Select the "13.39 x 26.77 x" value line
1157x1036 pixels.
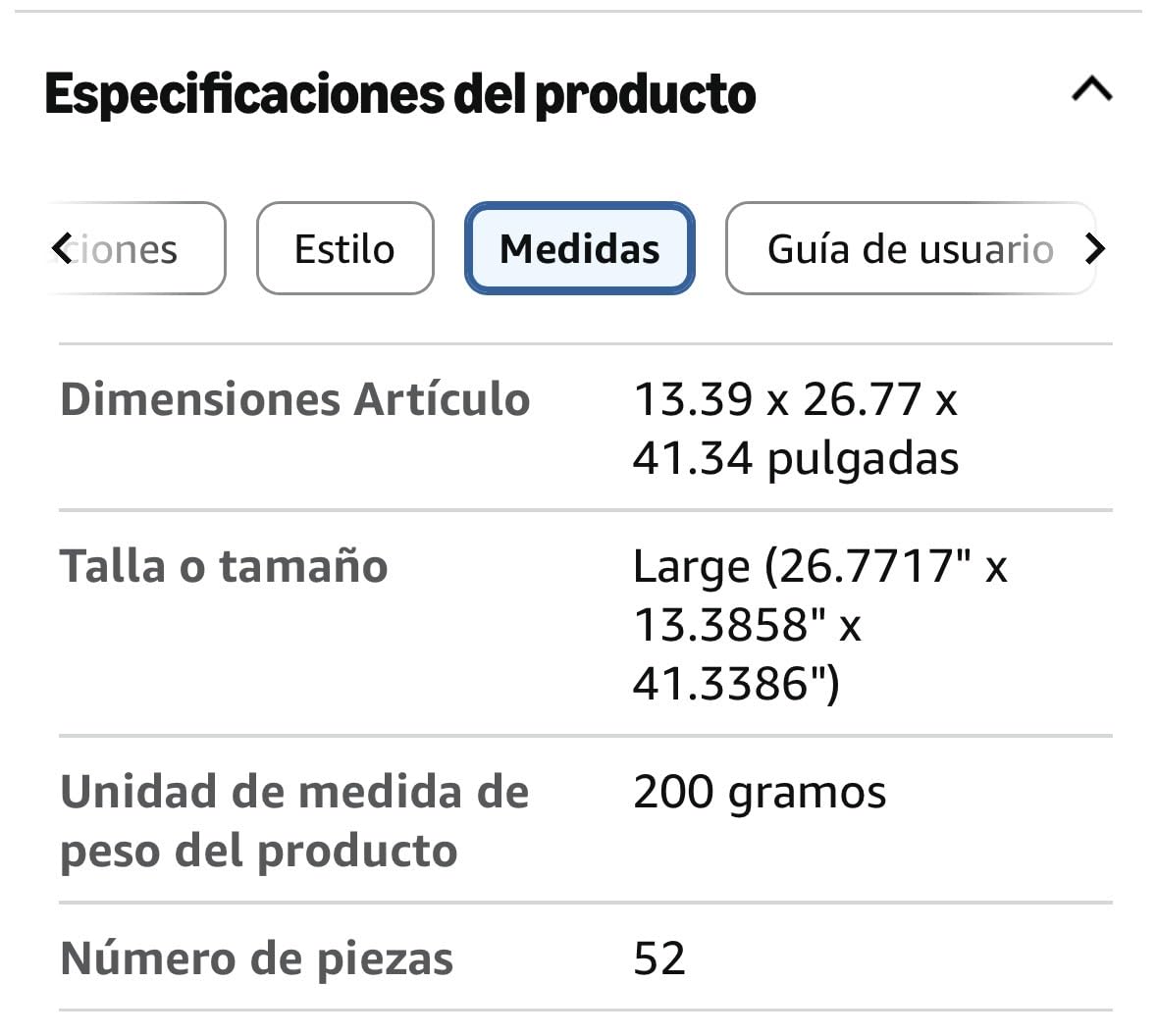[x=796, y=399]
